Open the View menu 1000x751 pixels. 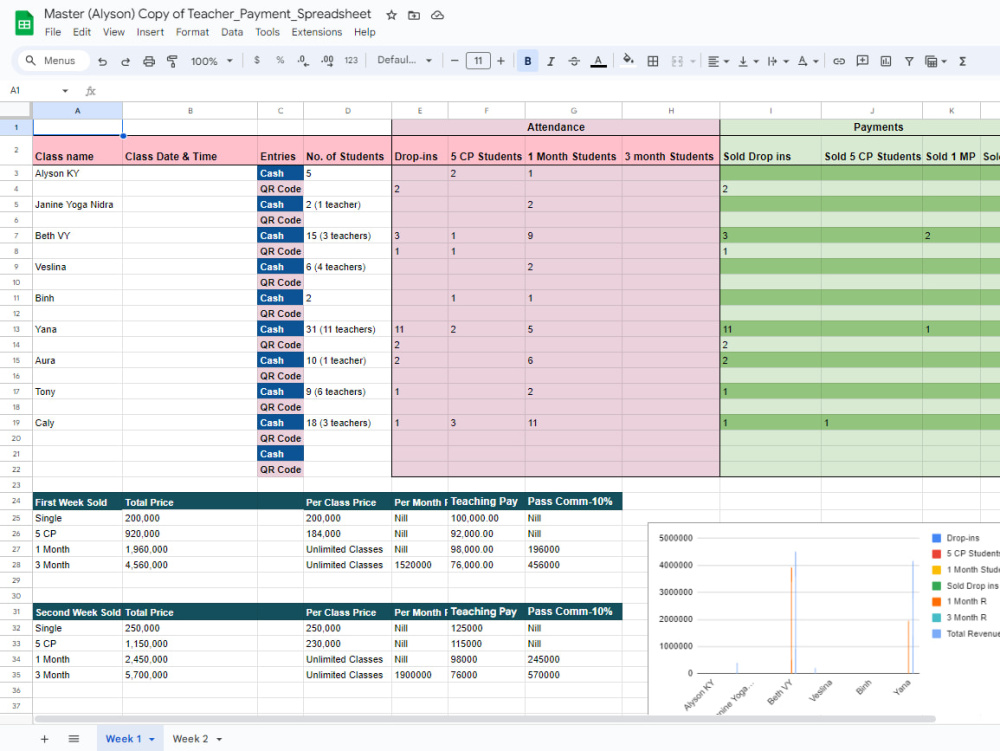(x=114, y=32)
